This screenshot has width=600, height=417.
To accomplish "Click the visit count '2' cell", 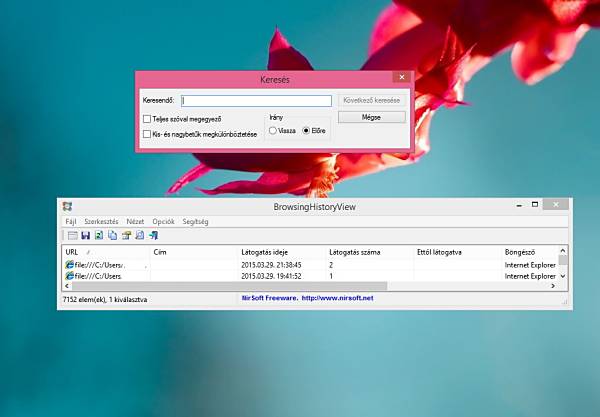I will [x=331, y=265].
